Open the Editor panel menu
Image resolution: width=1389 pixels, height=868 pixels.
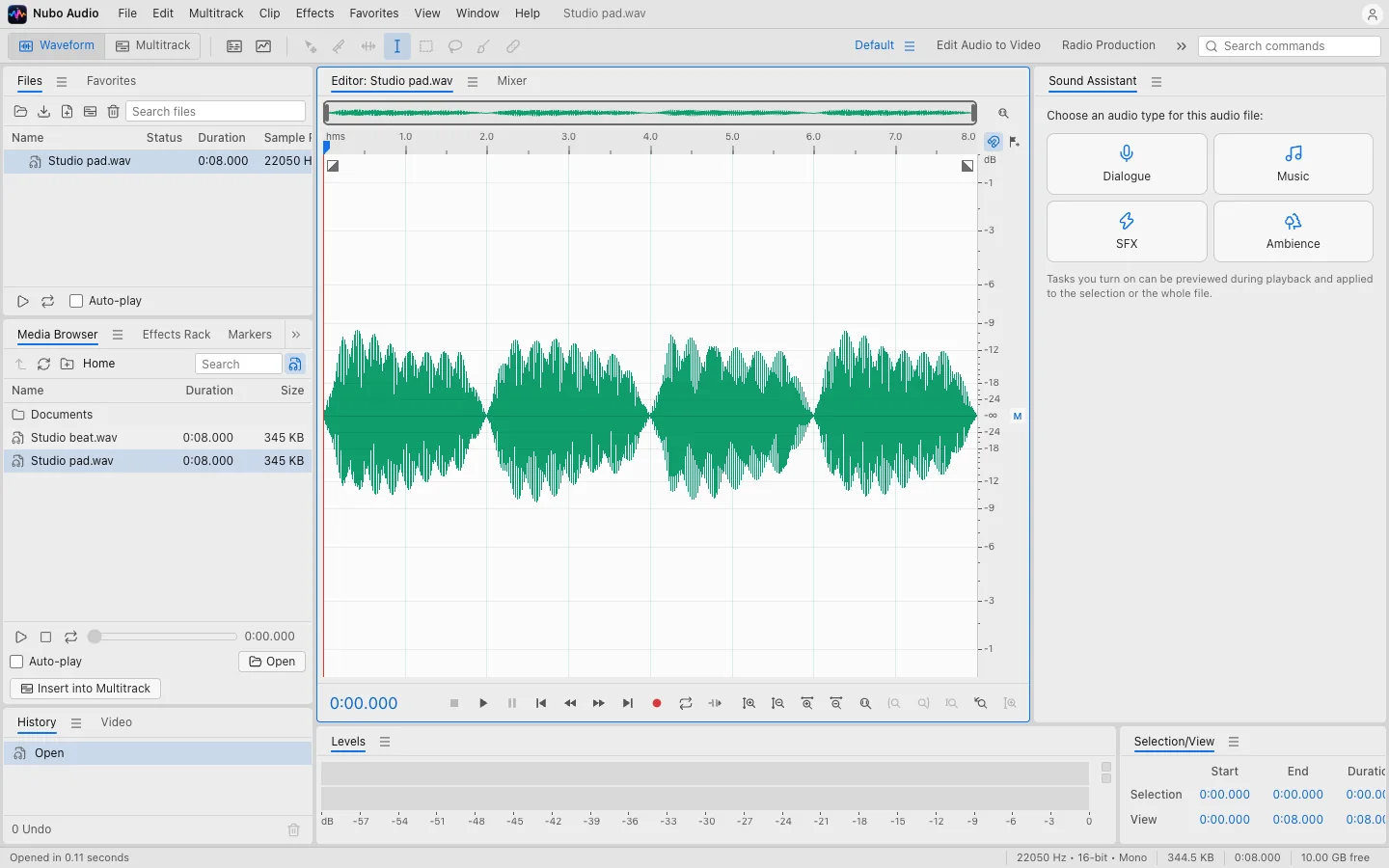point(473,81)
